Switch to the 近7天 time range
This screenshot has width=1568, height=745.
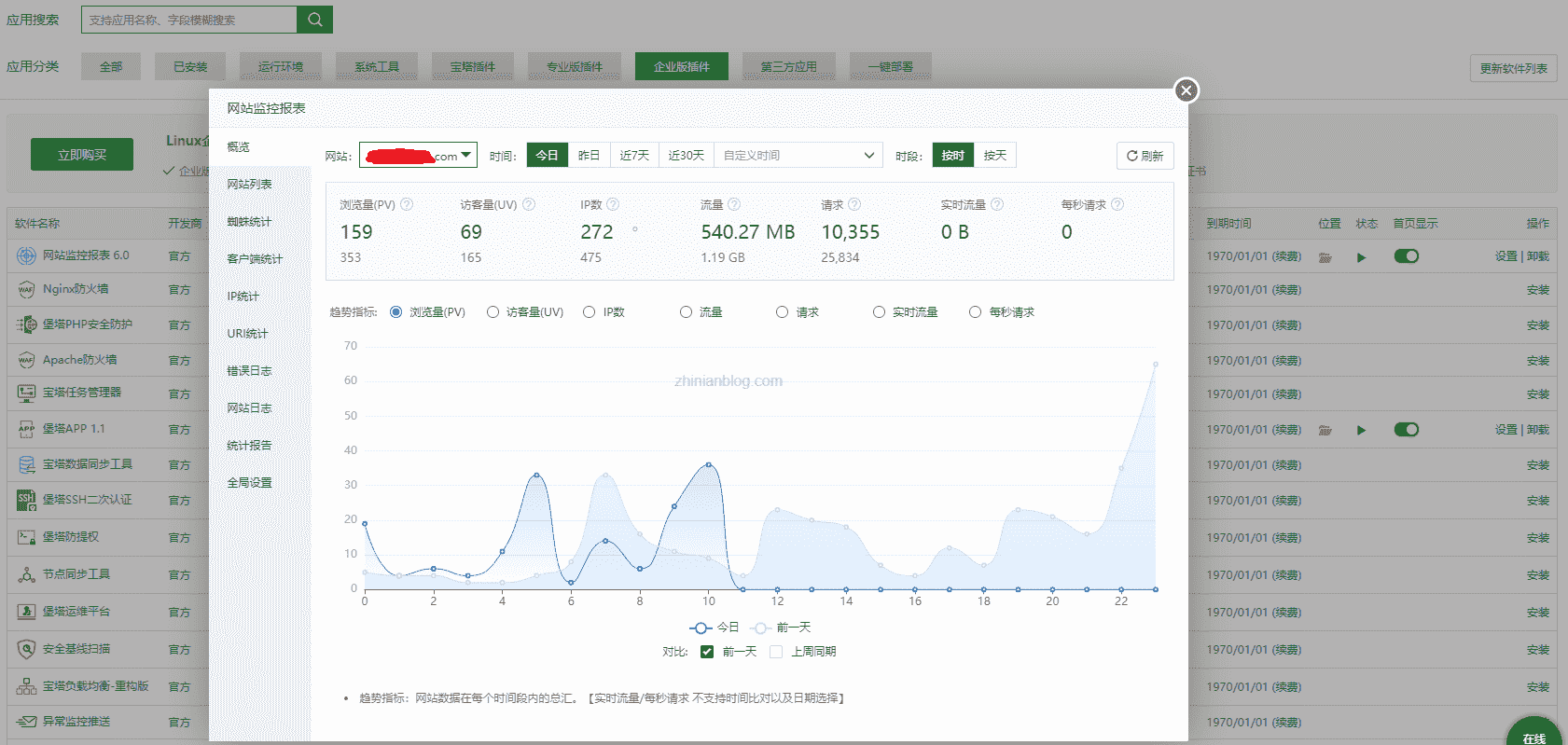[x=634, y=156]
